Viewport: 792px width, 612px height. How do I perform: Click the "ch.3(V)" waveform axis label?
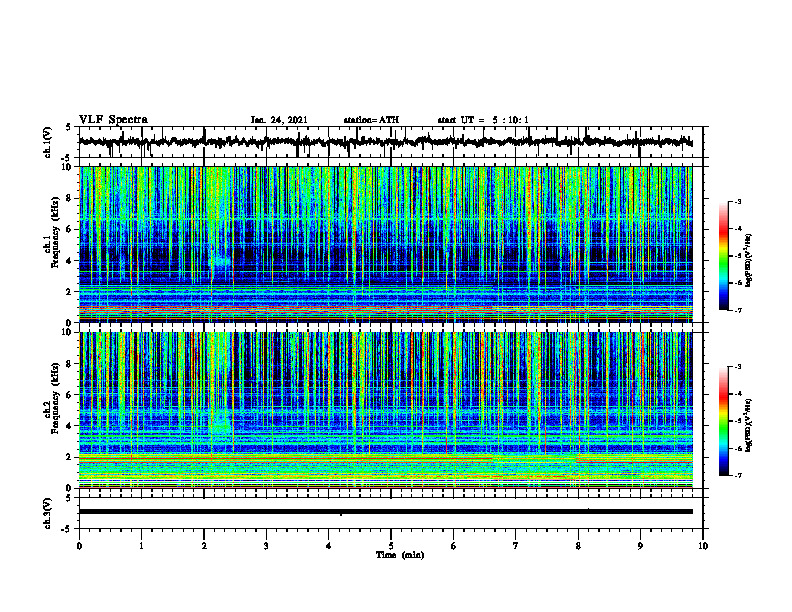coord(48,514)
